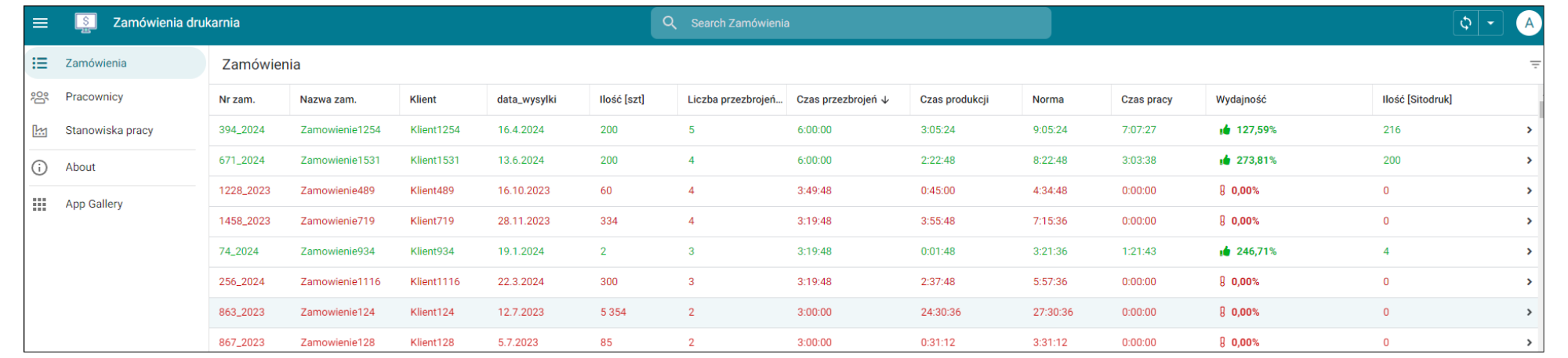The height and width of the screenshot is (358, 1568).
Task: Click the Pracownicy people icon
Action: coord(39,97)
